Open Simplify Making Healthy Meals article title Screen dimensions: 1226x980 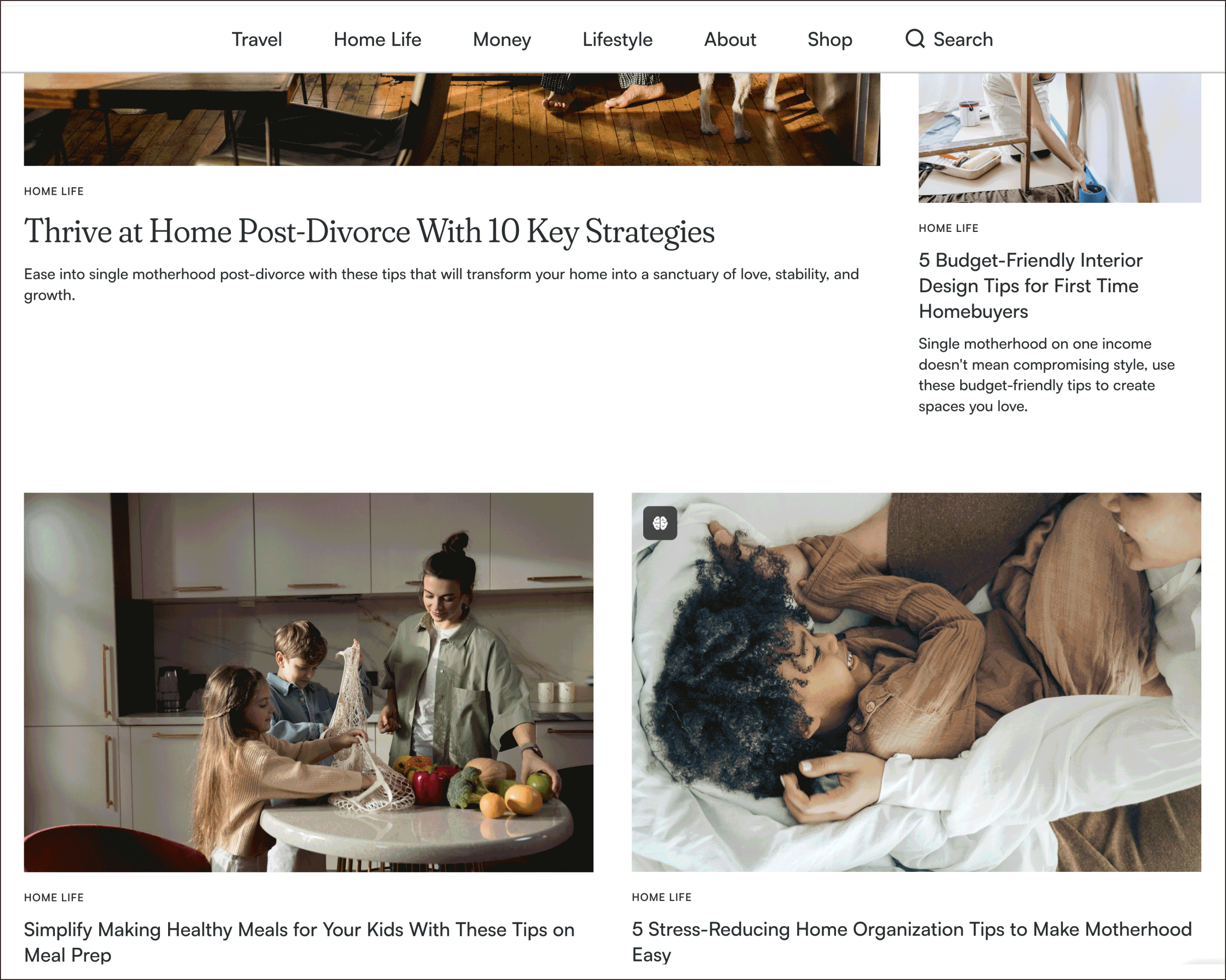point(299,942)
